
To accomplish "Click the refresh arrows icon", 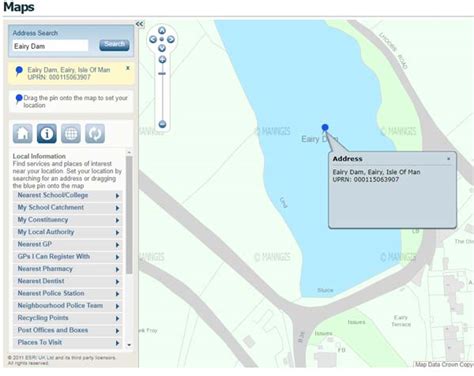I will pos(95,133).
